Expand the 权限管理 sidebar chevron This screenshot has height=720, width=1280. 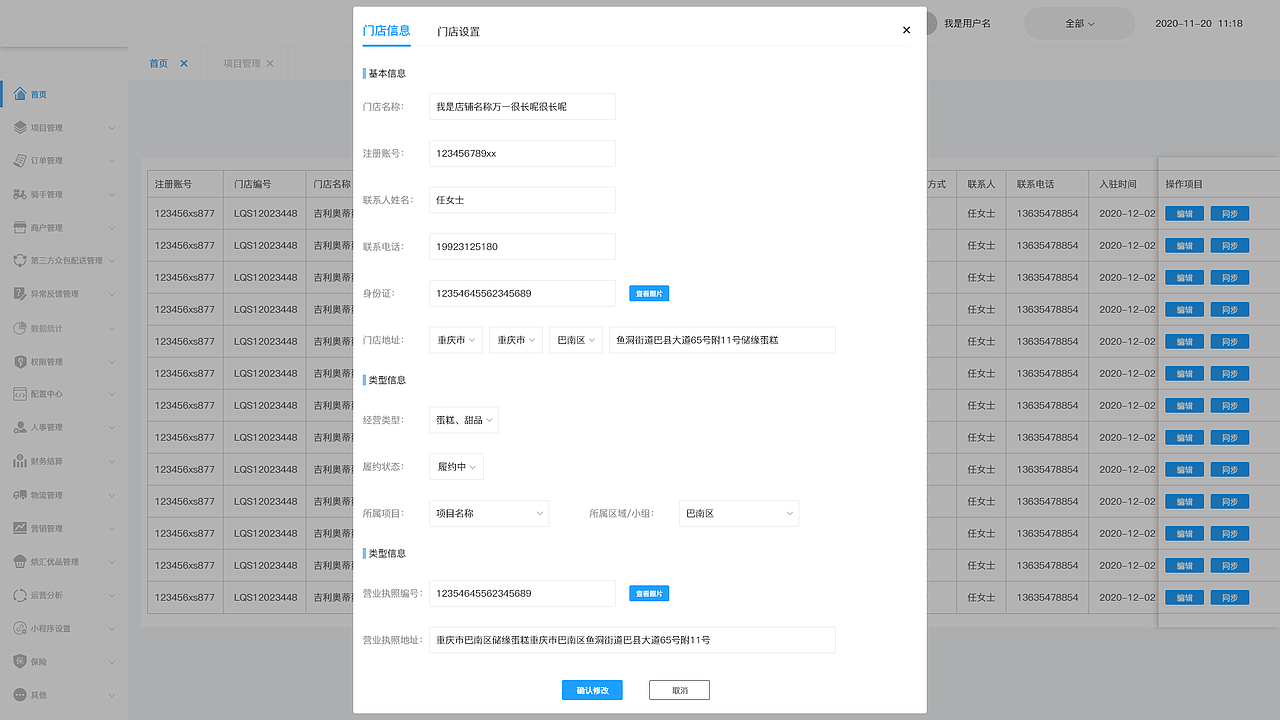[x=112, y=361]
